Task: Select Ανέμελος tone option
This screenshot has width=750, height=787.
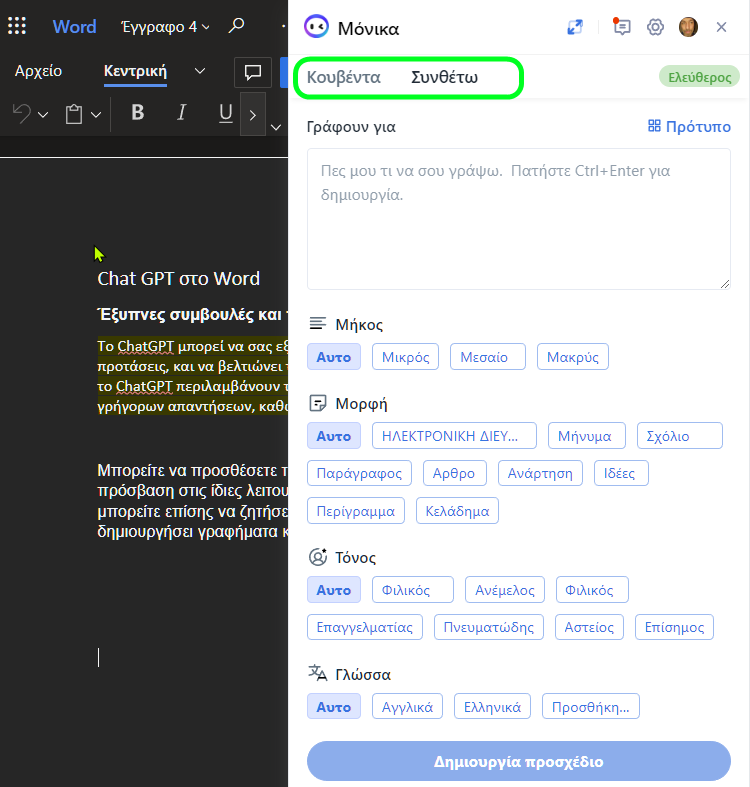Action: (505, 590)
